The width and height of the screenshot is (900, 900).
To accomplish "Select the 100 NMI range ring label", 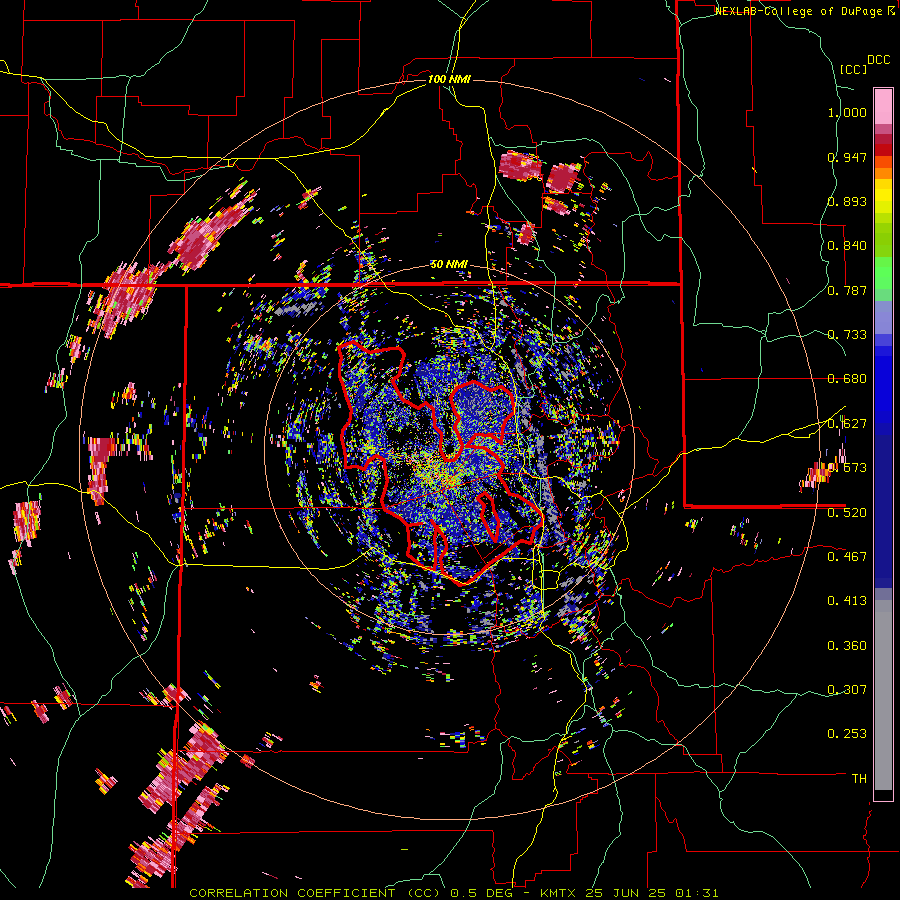I will (x=449, y=79).
